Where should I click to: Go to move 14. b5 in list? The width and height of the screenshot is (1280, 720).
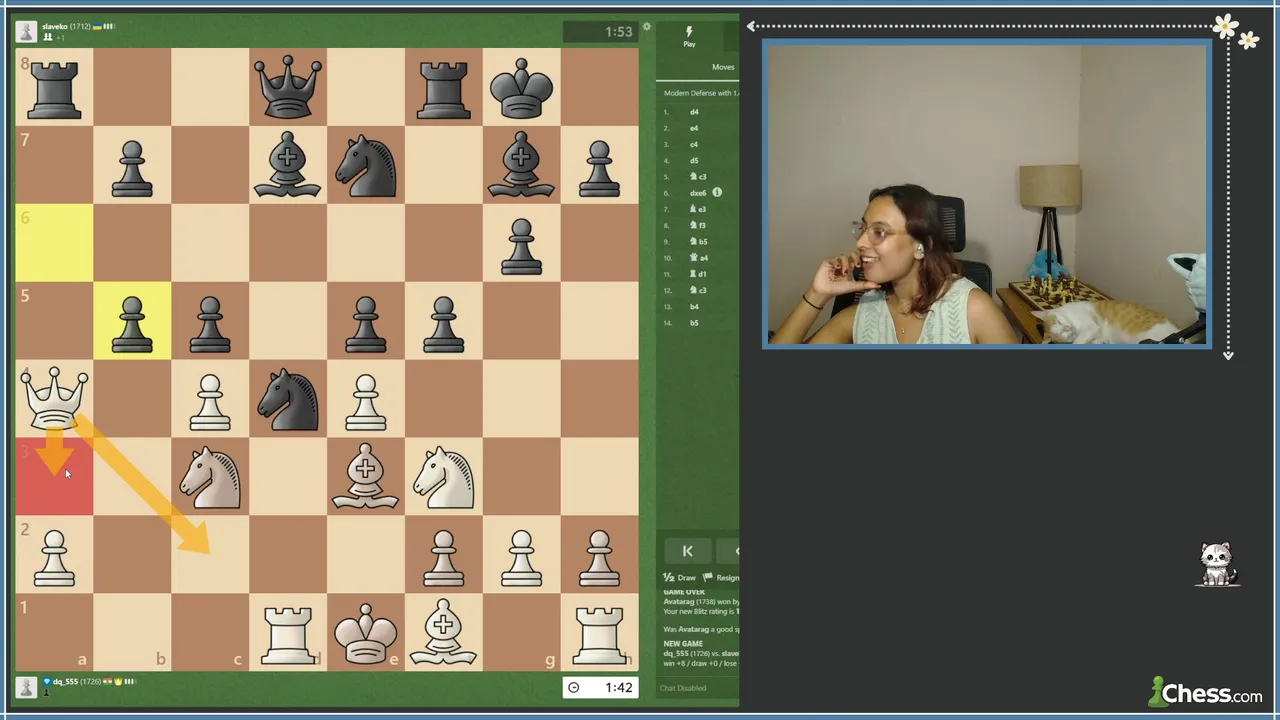[x=694, y=323]
